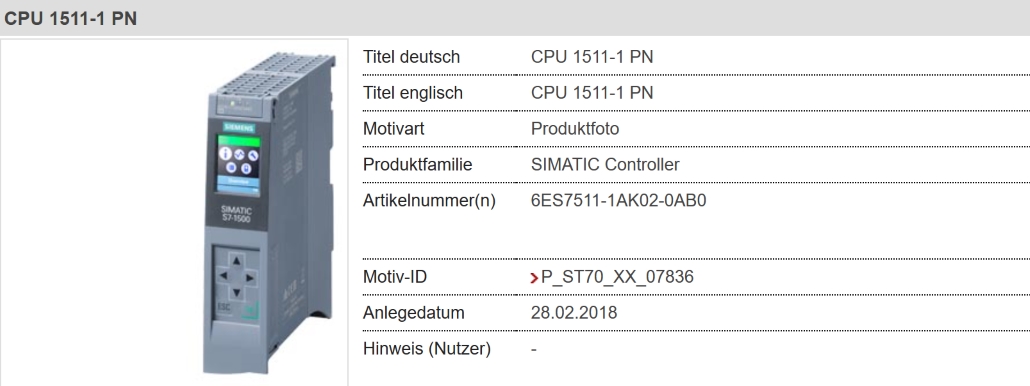Click the Titel englisch value text
The width and height of the screenshot is (1030, 386).
point(592,93)
